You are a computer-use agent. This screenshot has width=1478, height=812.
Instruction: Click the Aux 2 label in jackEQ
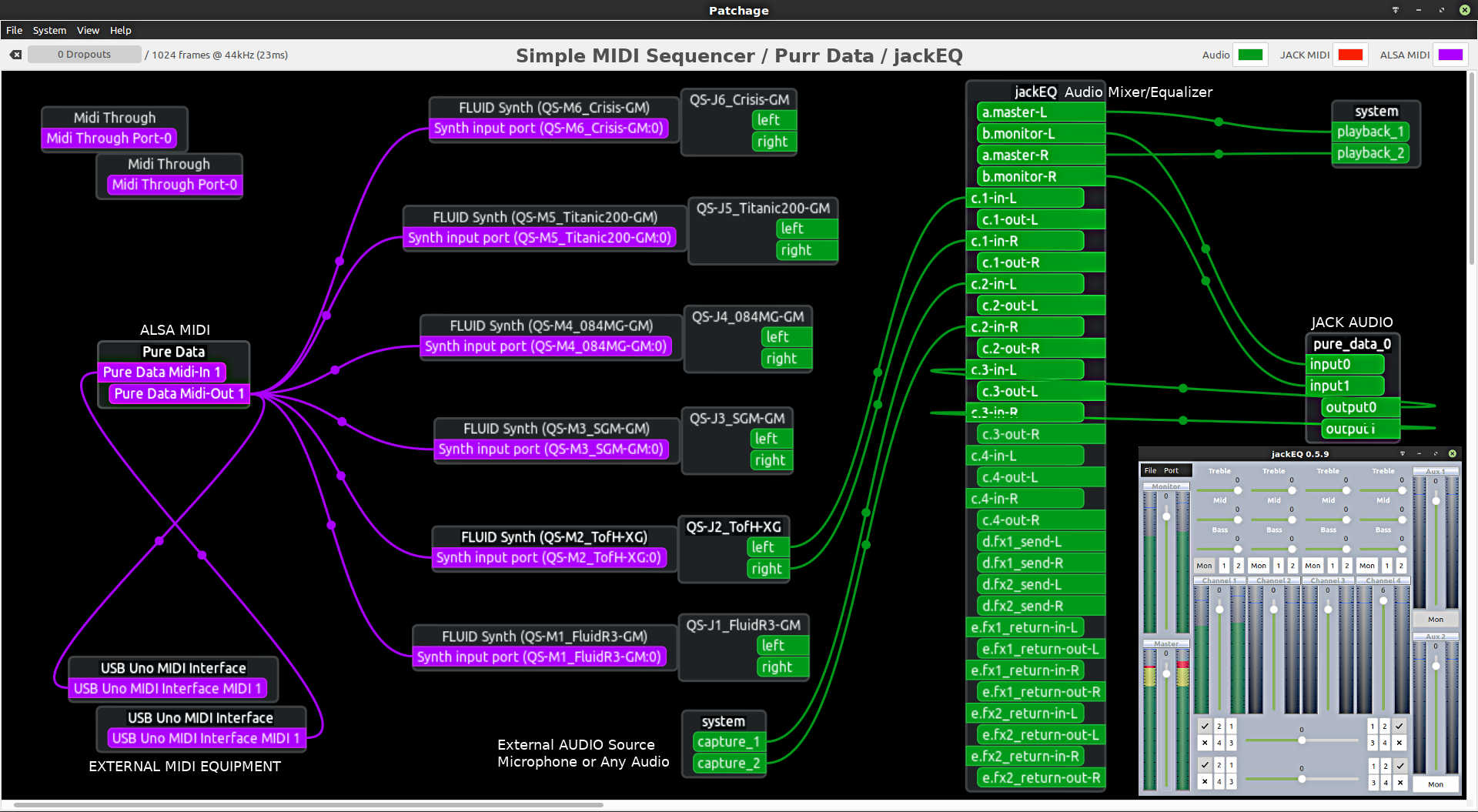(1436, 637)
